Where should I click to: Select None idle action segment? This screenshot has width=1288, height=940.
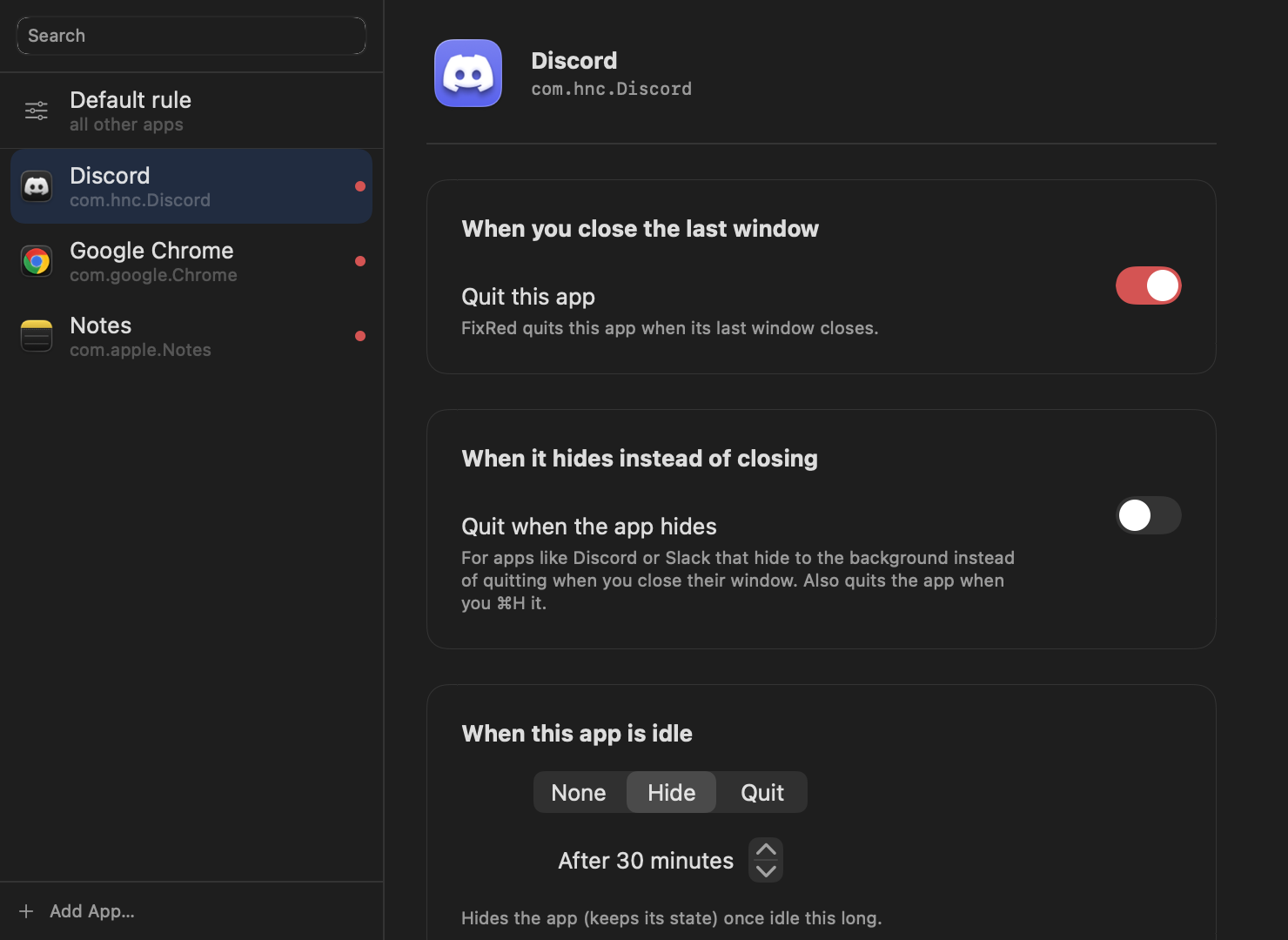(579, 793)
